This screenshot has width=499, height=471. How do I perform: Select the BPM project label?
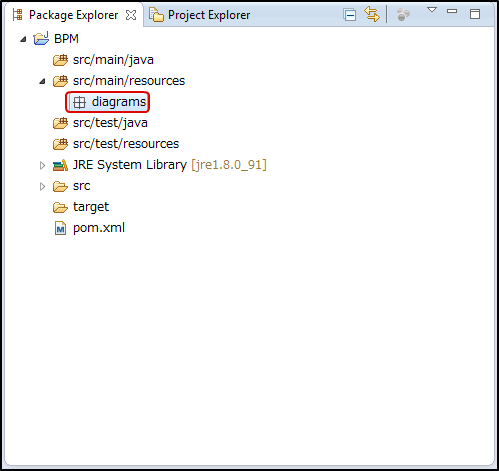[x=66, y=39]
